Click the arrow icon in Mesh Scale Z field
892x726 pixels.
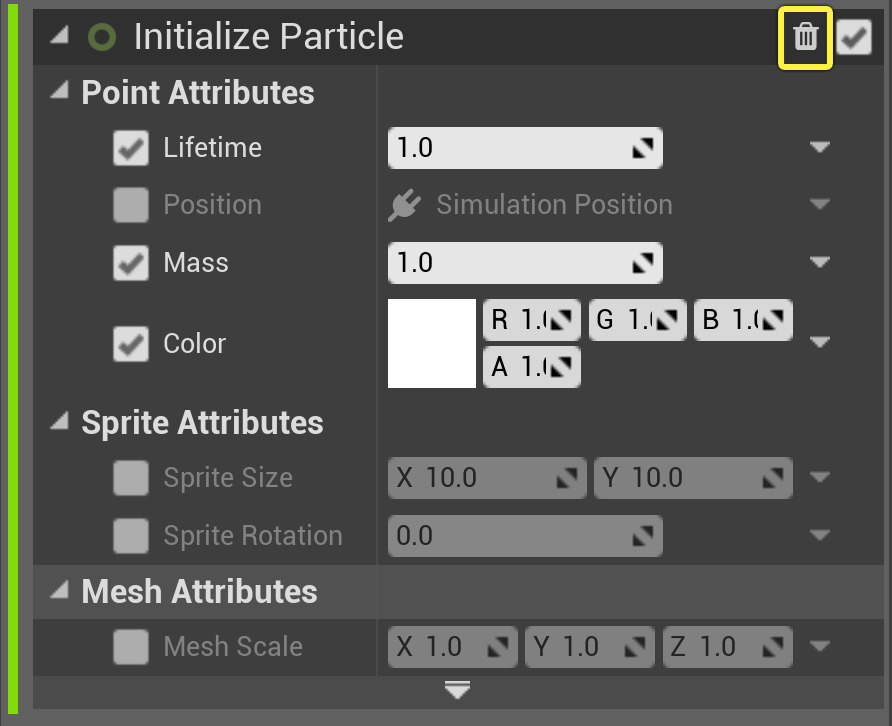(x=773, y=647)
